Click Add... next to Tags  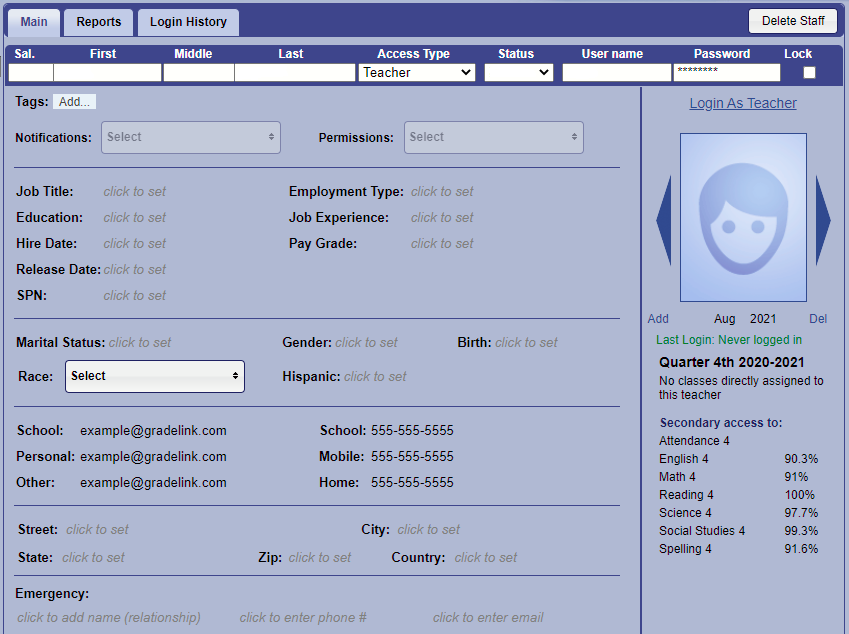click(74, 102)
